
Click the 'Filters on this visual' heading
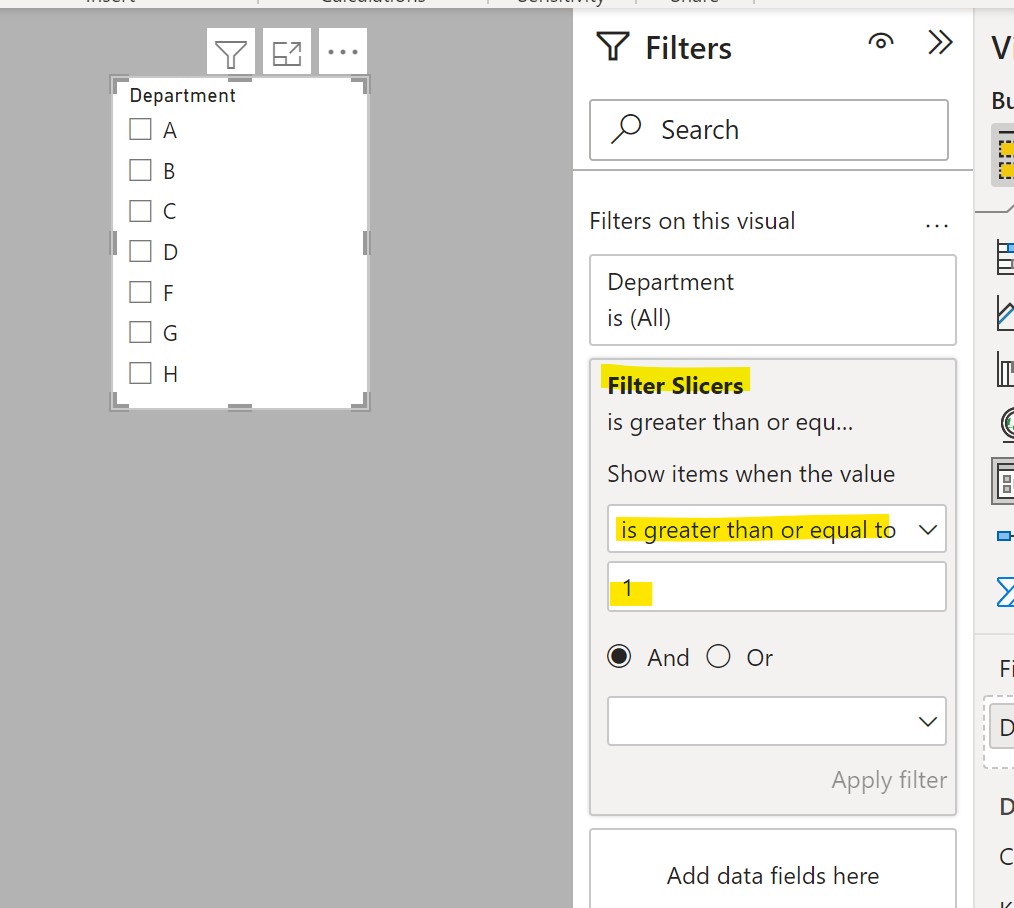(x=692, y=221)
